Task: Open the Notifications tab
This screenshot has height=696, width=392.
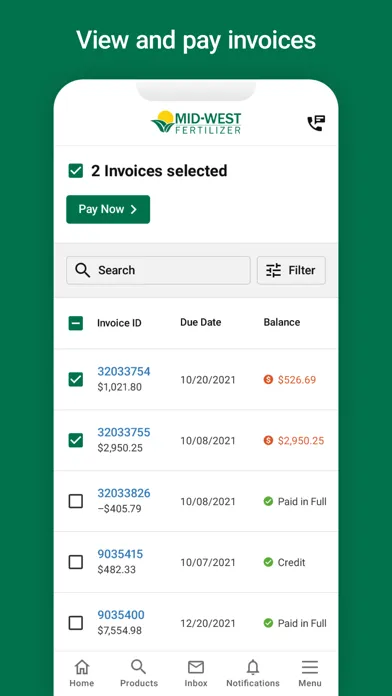Action: tap(253, 673)
